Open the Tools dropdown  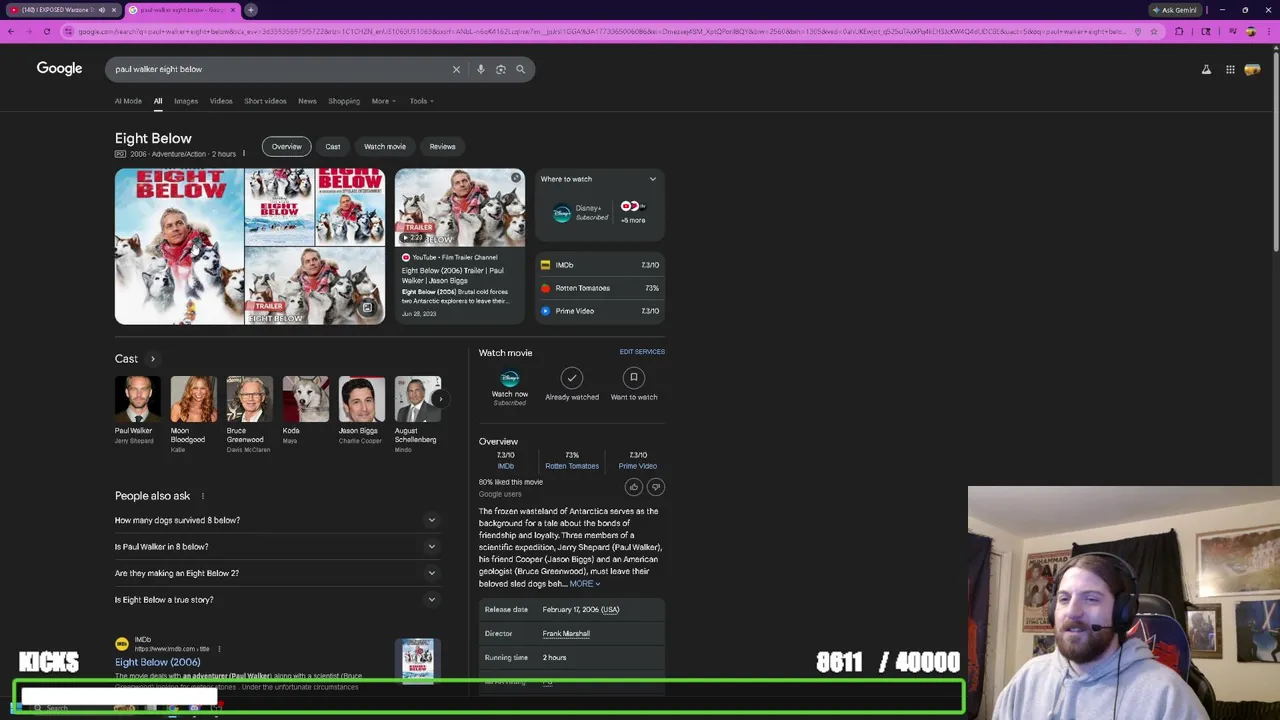pyautogui.click(x=421, y=101)
